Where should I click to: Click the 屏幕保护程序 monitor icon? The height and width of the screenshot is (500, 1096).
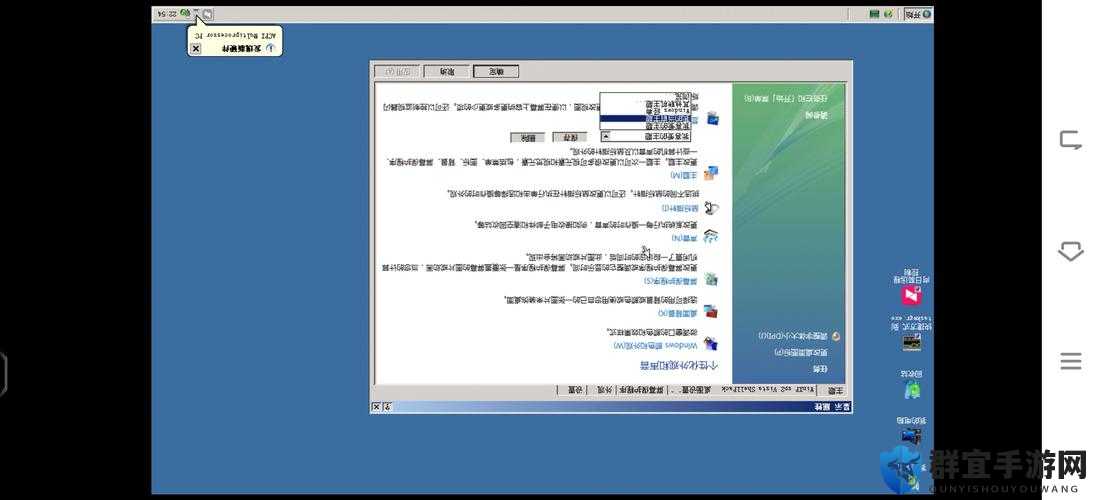tap(711, 279)
